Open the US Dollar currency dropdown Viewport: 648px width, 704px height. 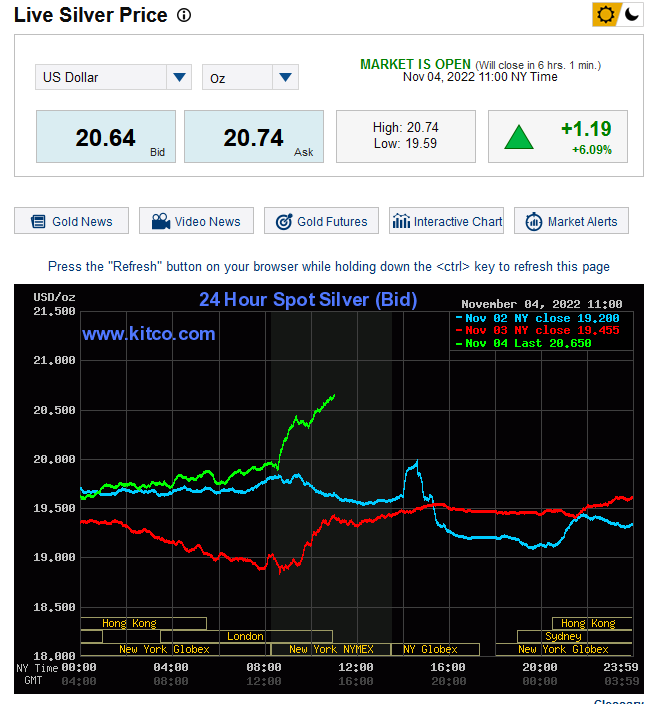113,77
